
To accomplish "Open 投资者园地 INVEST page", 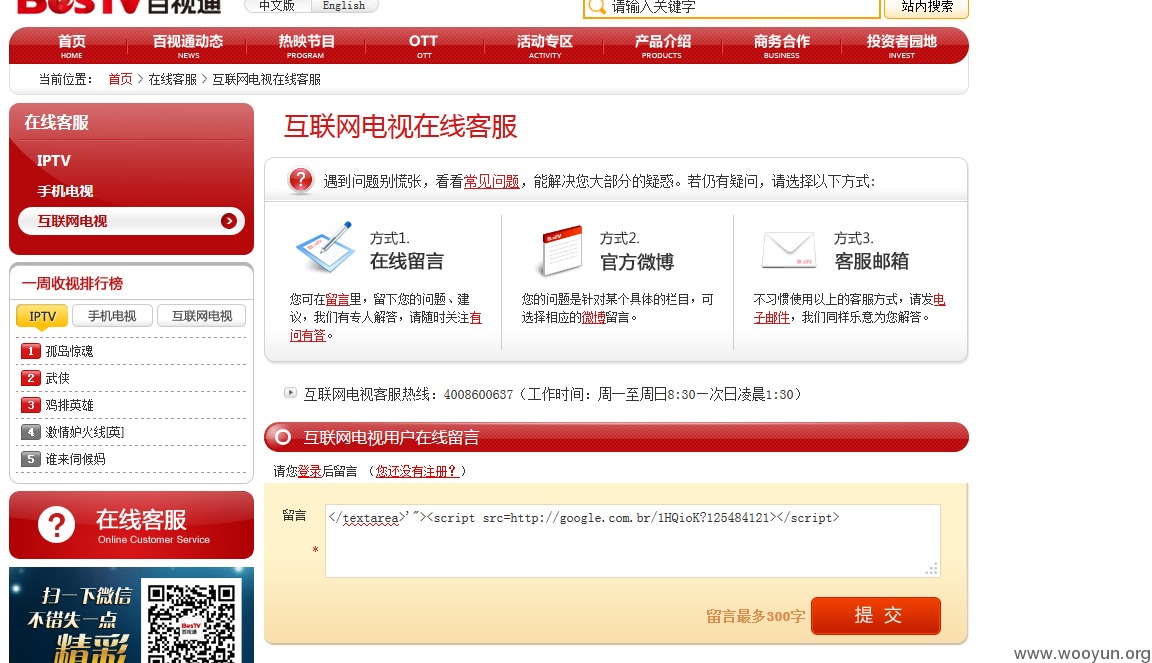I will (901, 46).
